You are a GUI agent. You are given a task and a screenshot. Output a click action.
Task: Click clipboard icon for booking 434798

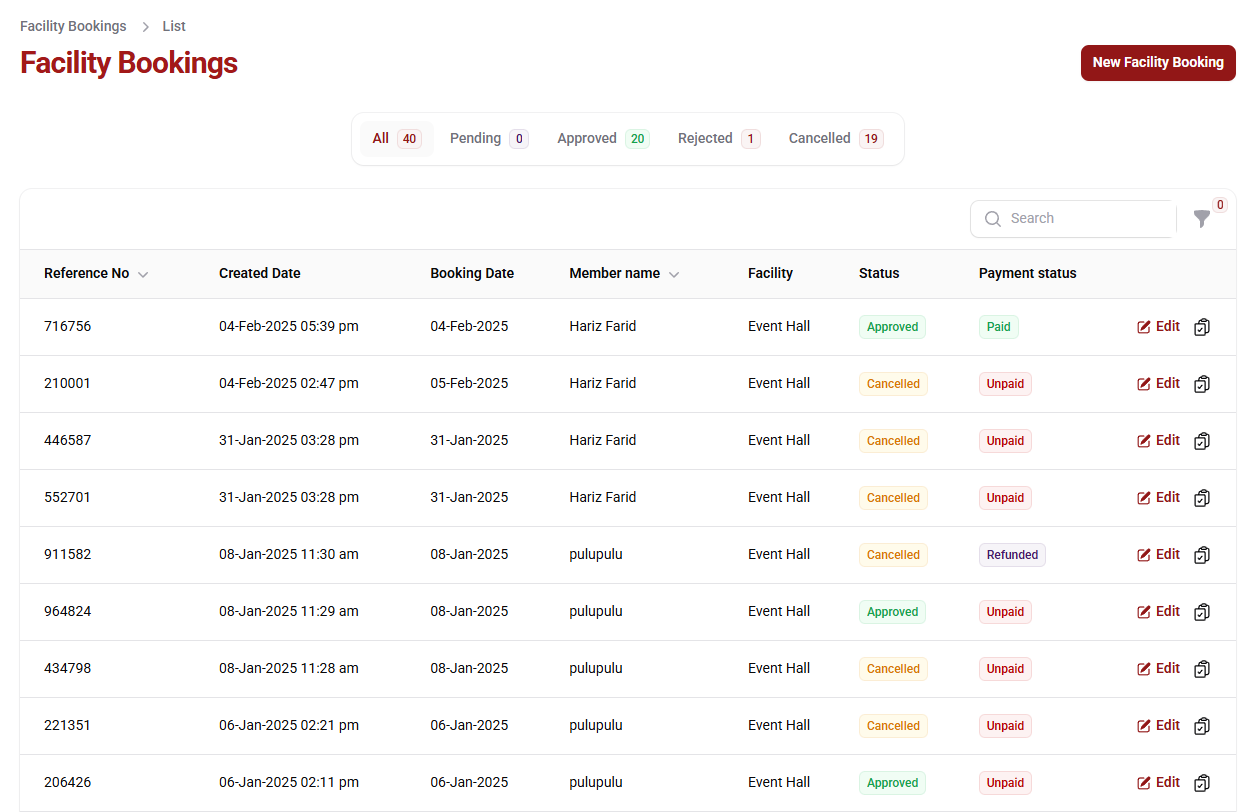click(1202, 669)
